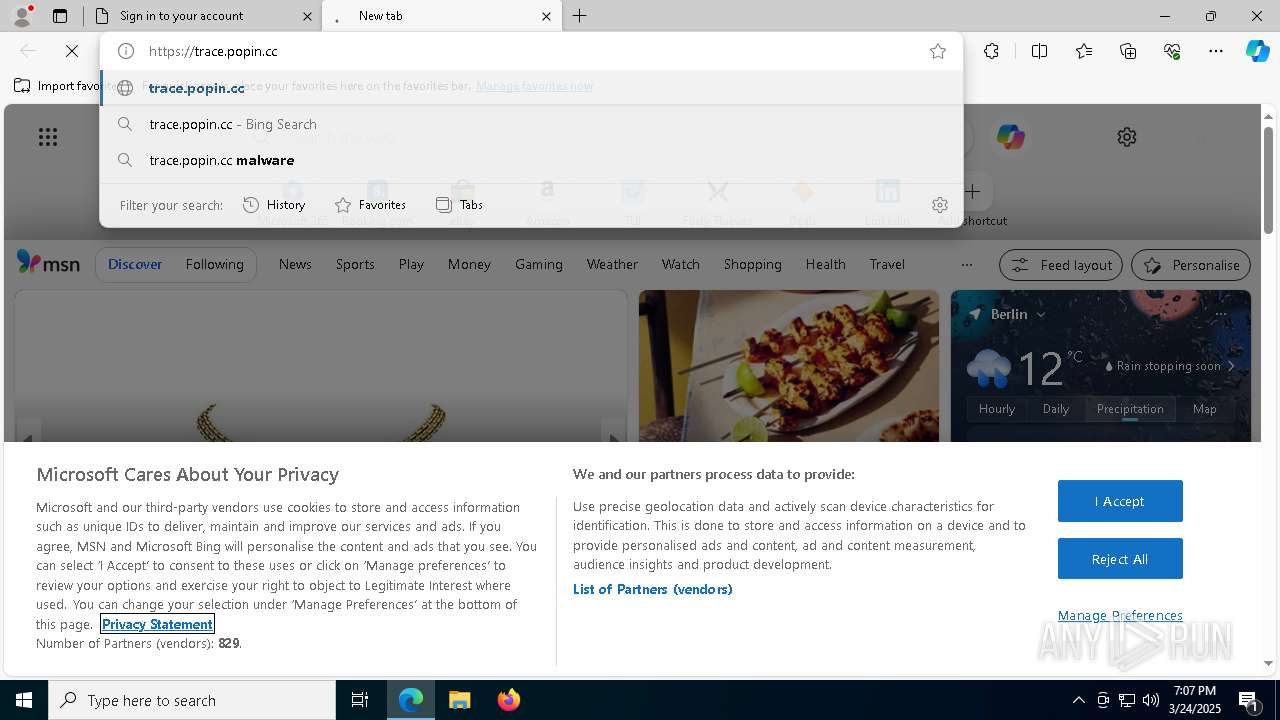Switch weather to Map tab
The image size is (1280, 720).
(1205, 409)
